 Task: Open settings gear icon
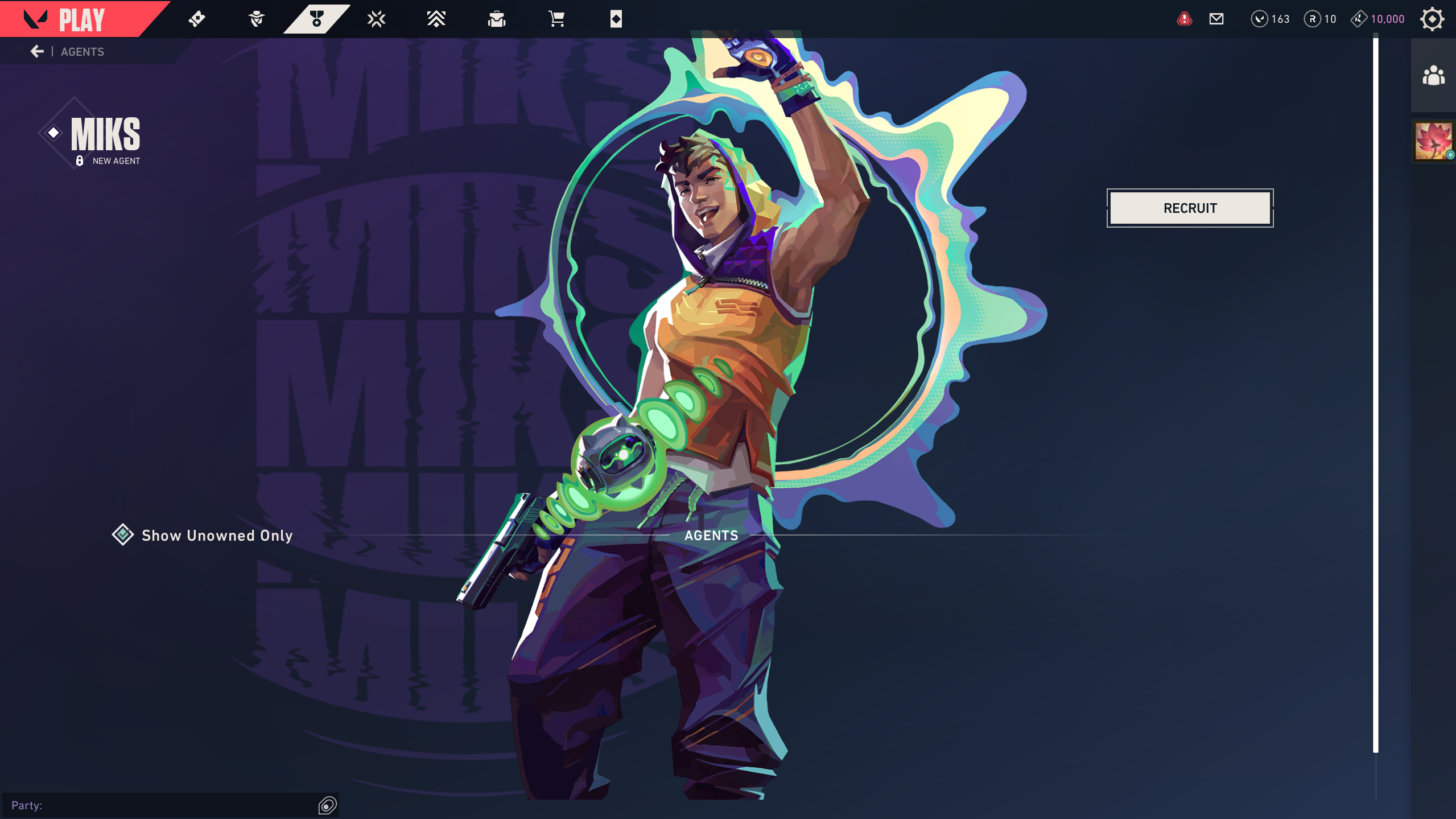(x=1432, y=19)
